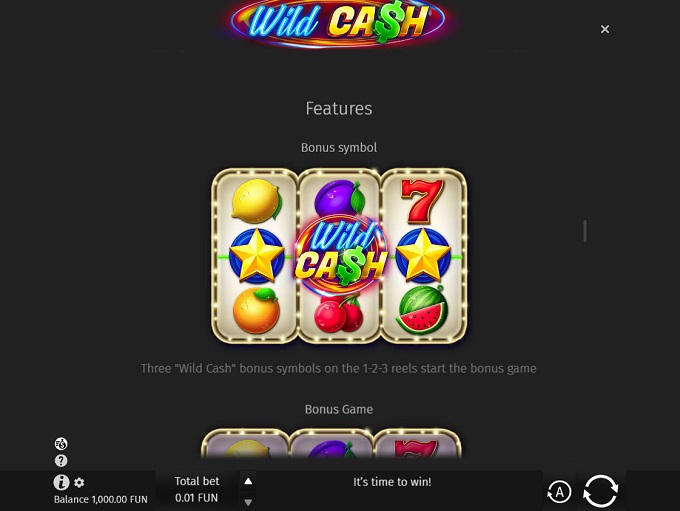
Task: Click the Bonus Game heading
Action: 339,409
